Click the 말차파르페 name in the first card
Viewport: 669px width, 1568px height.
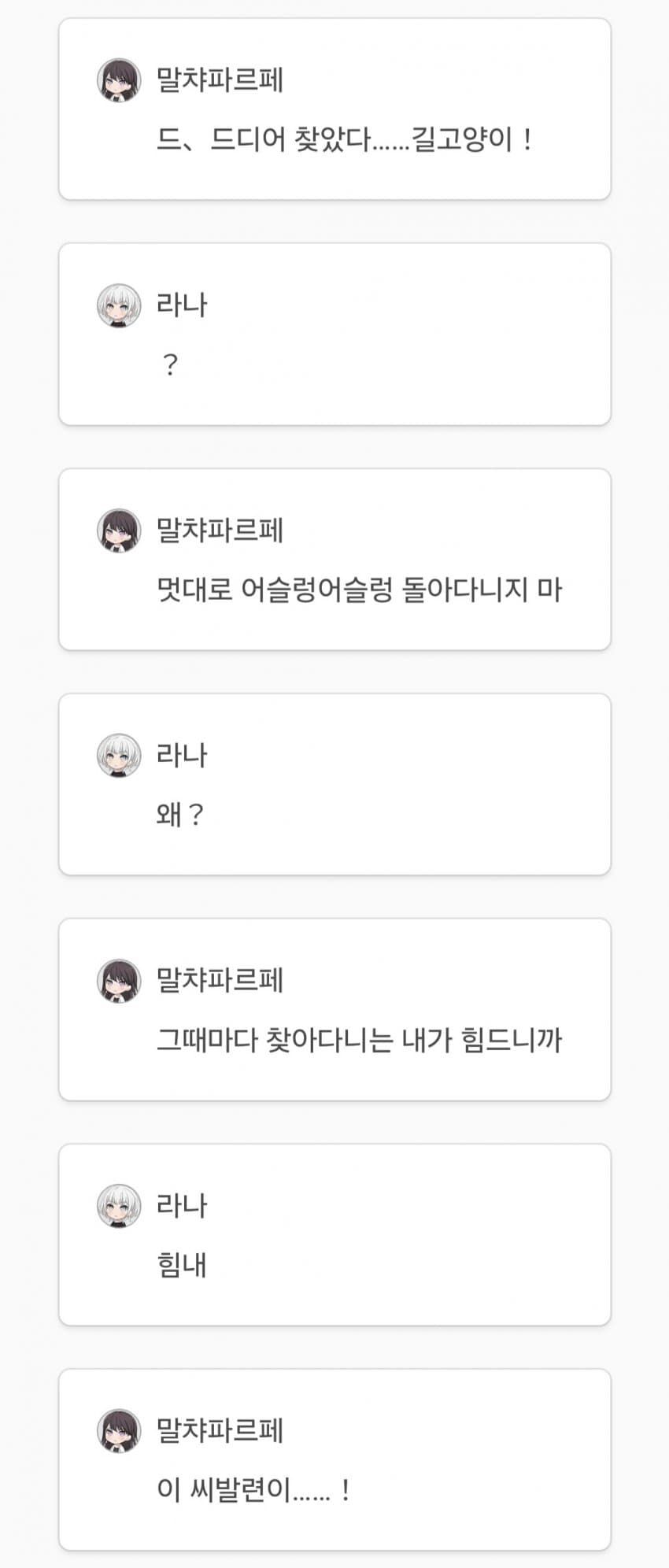[220, 80]
